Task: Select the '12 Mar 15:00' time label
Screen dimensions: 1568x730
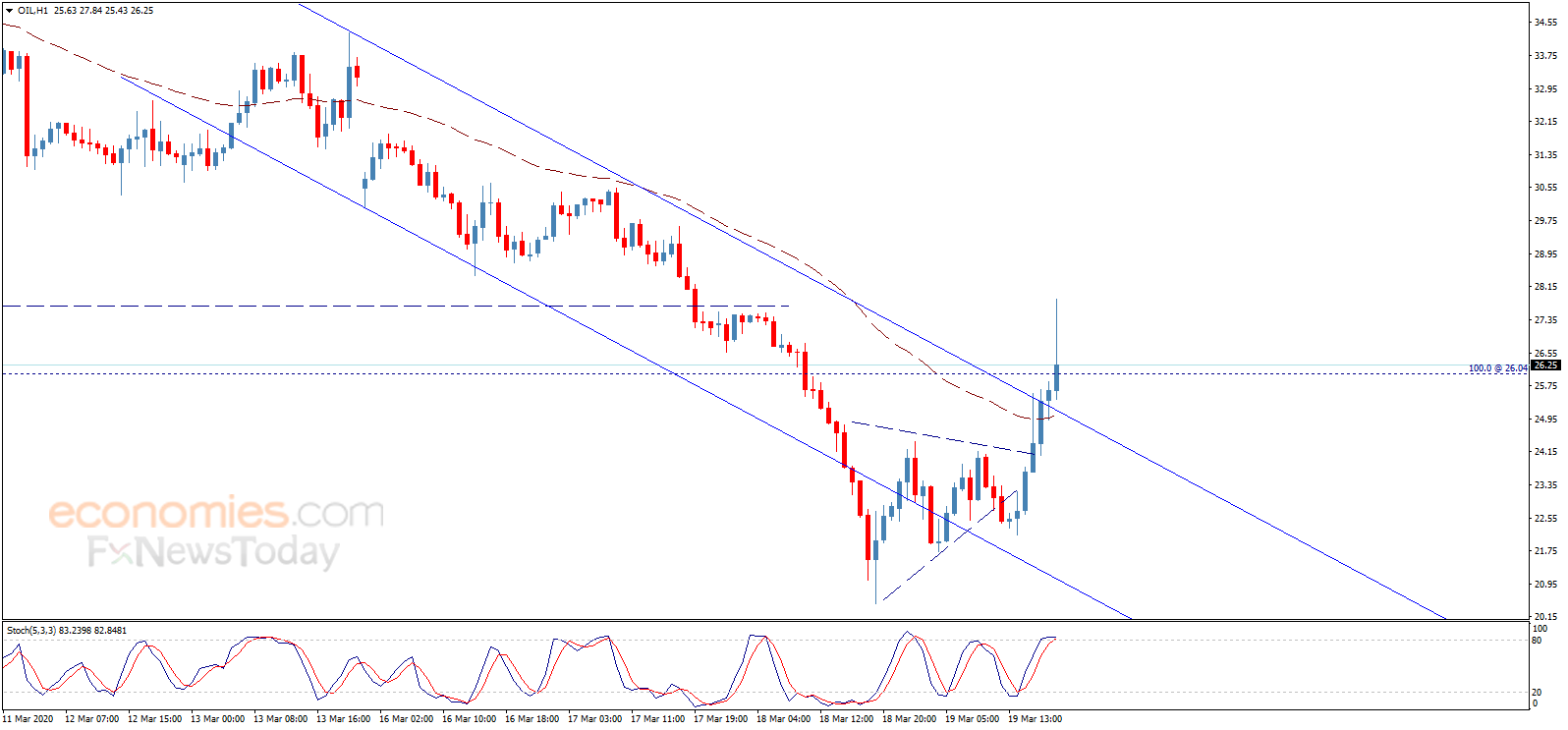Action: [x=154, y=719]
